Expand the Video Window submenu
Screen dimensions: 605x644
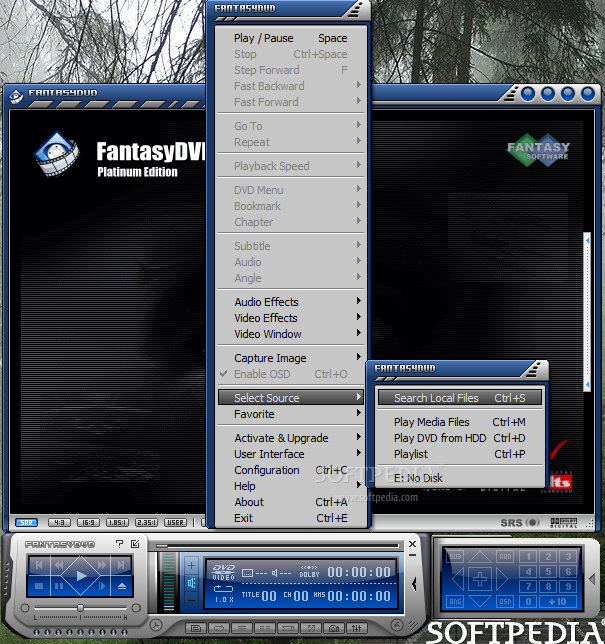pos(291,334)
